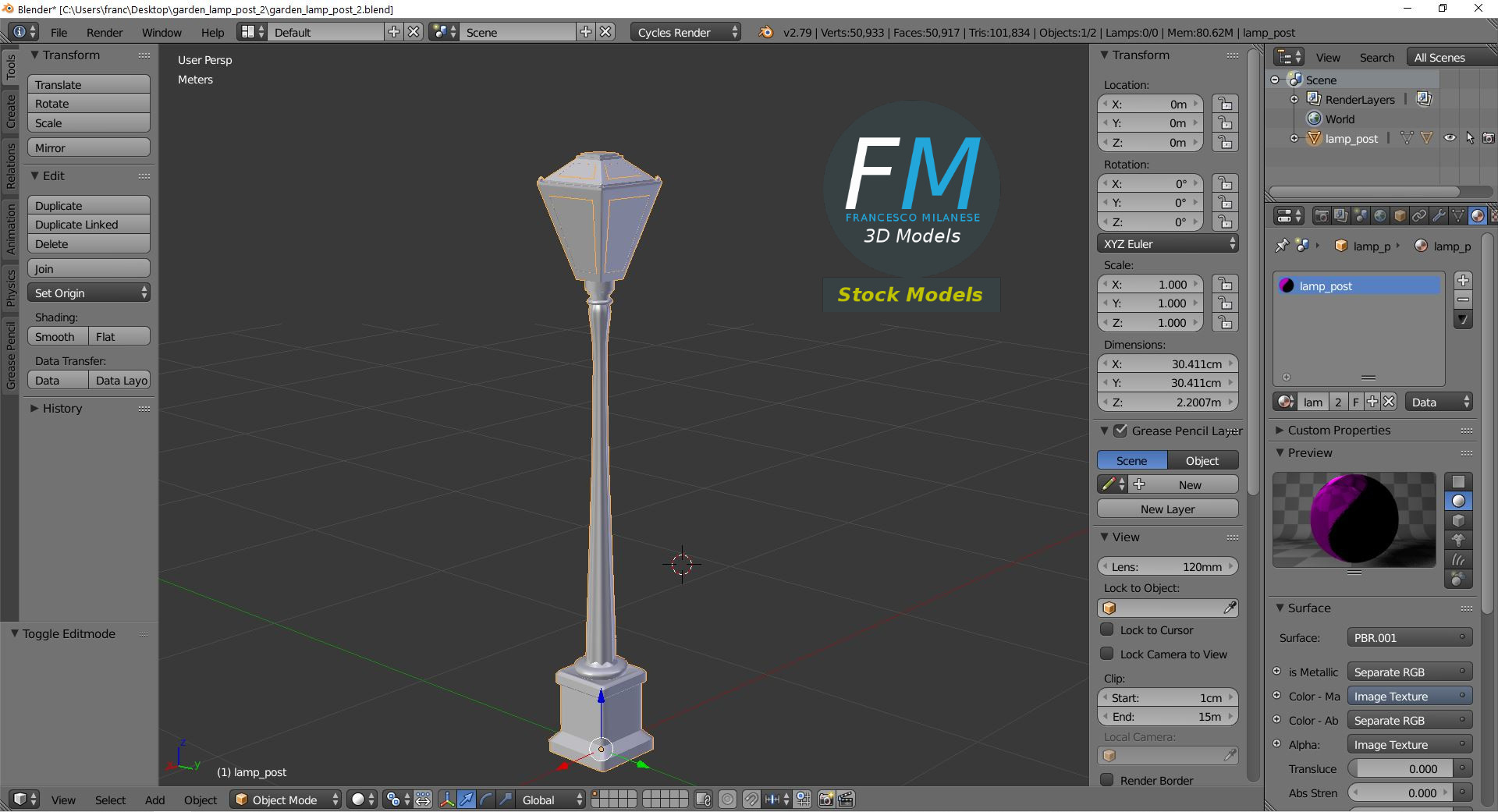1498x812 pixels.
Task: Click the rotate manipulator icon
Action: pyautogui.click(x=486, y=800)
